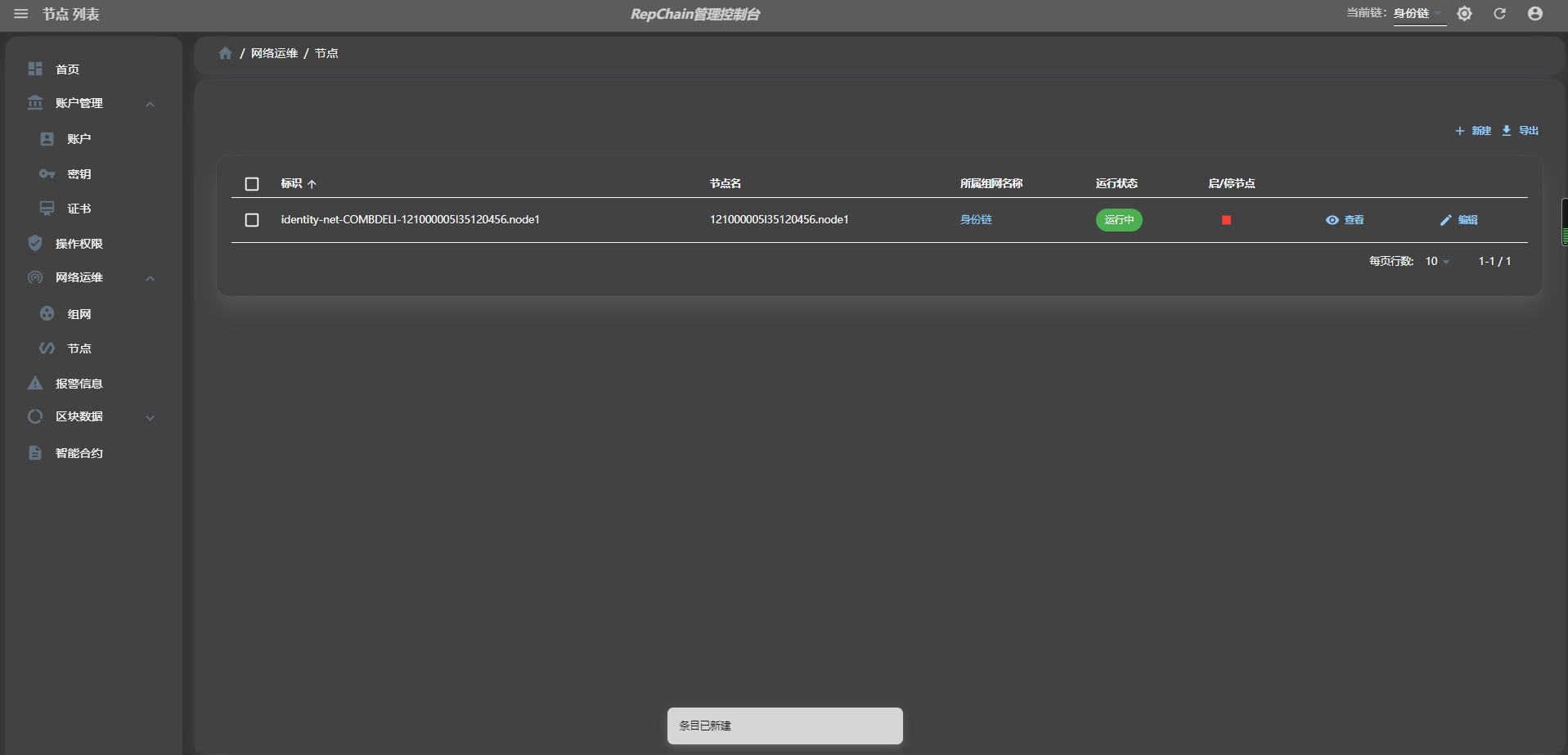Open the user account avatar icon

[1535, 14]
